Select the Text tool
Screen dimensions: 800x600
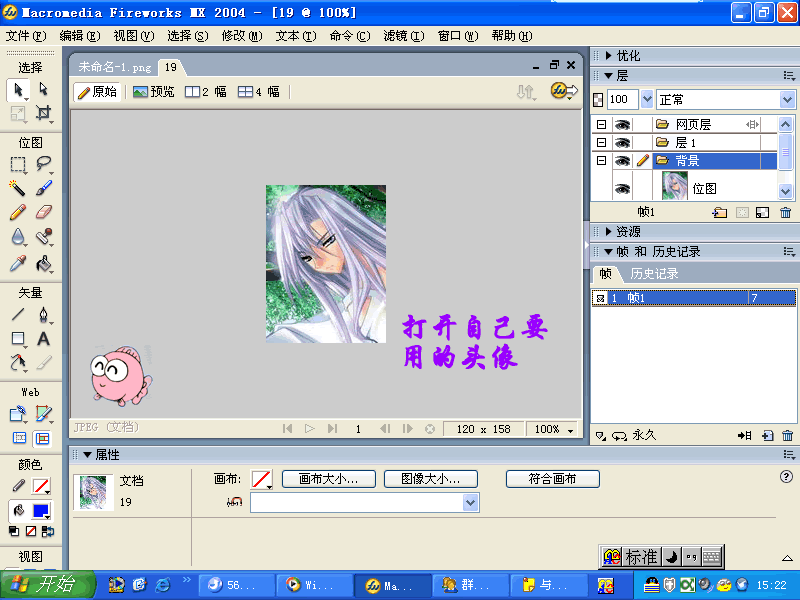43,339
